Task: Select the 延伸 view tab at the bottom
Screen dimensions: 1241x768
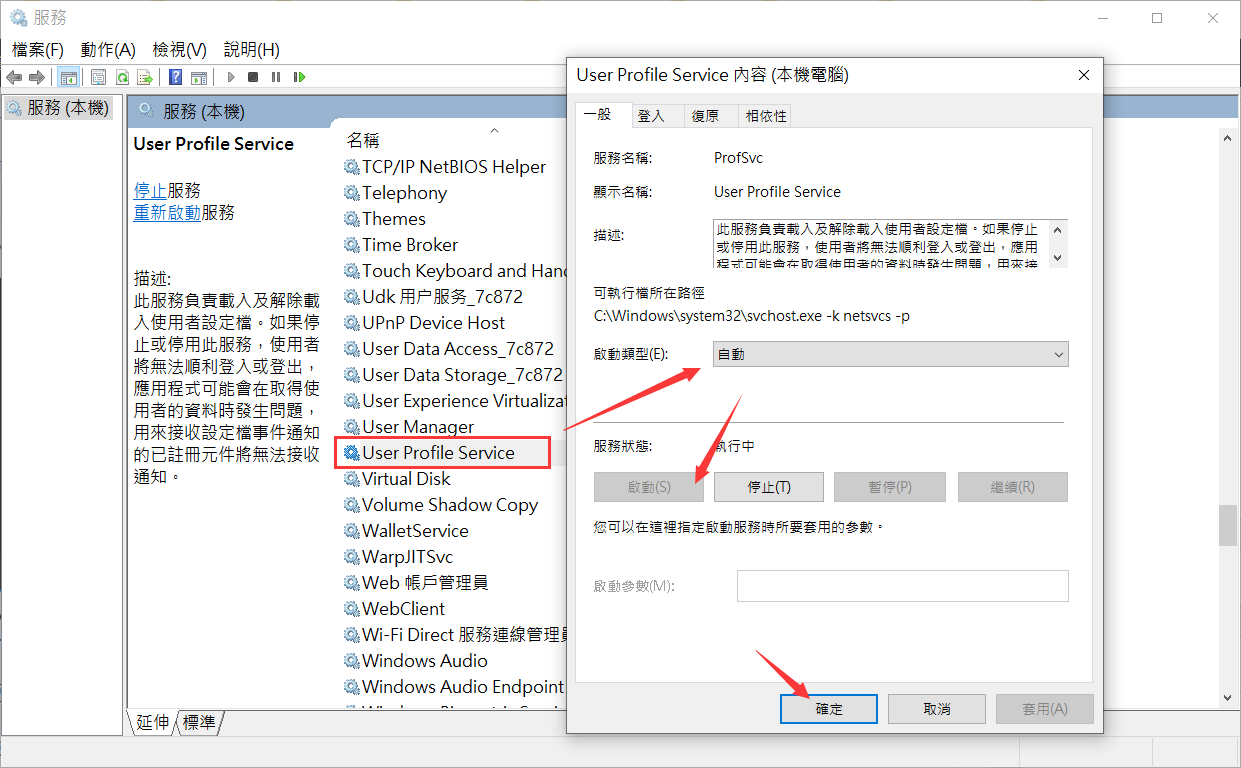Action: [x=153, y=722]
